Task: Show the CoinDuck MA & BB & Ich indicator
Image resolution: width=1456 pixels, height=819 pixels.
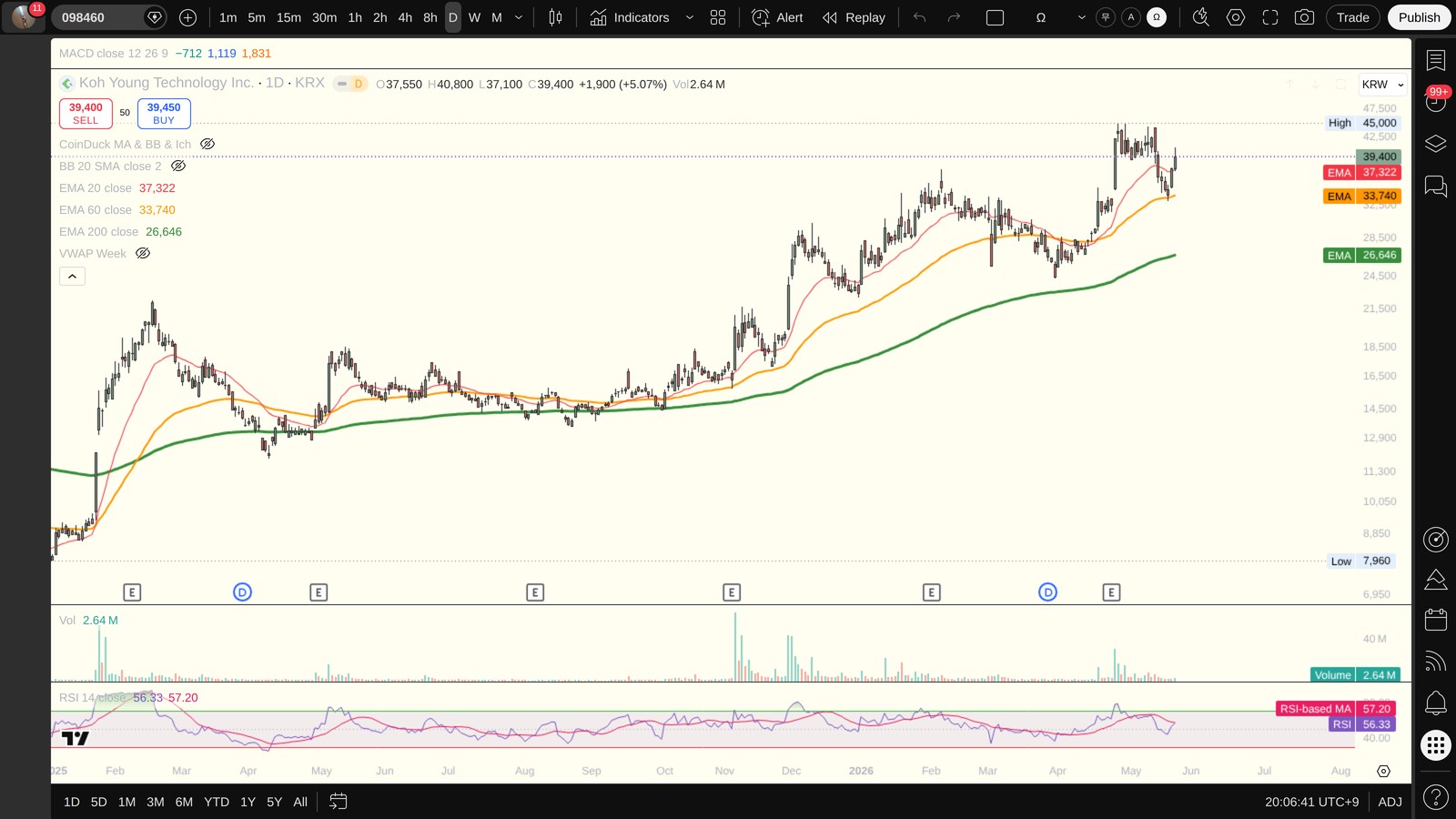Action: [x=207, y=144]
